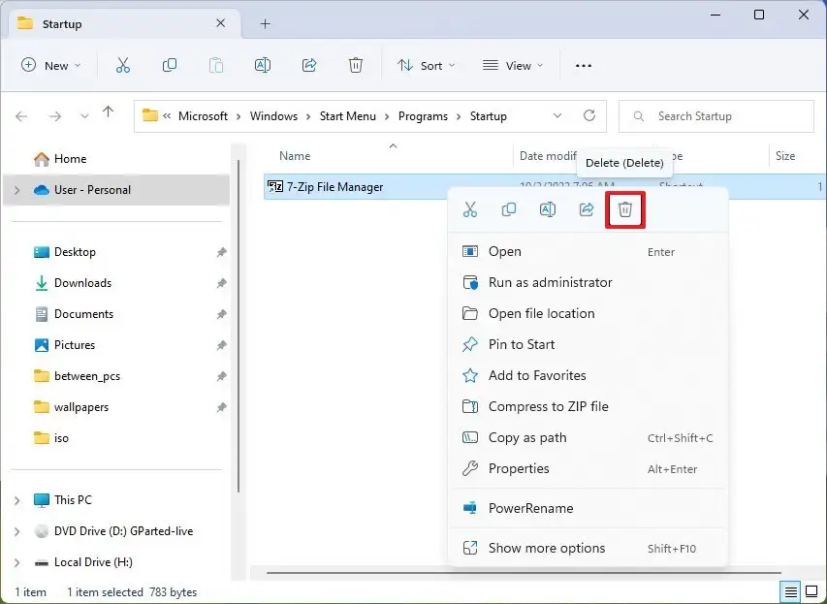Select Add to Favorites
Image resolution: width=827 pixels, height=604 pixels.
pos(588,376)
